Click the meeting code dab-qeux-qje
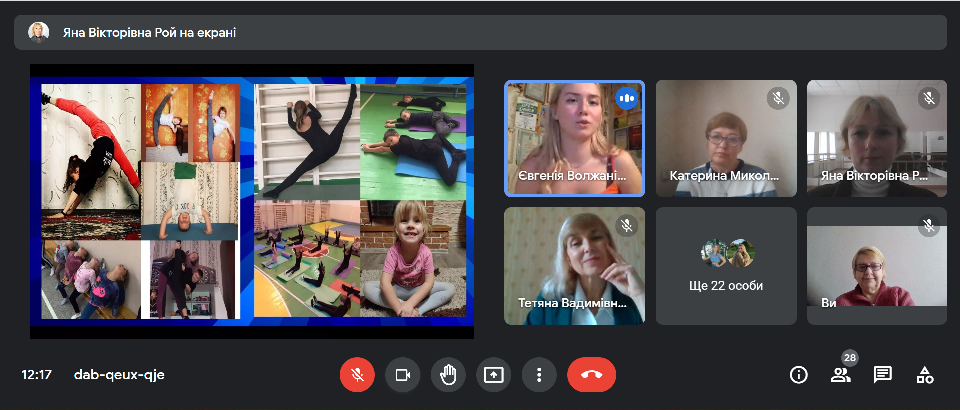Screen dimensions: 960x410 click(x=119, y=375)
